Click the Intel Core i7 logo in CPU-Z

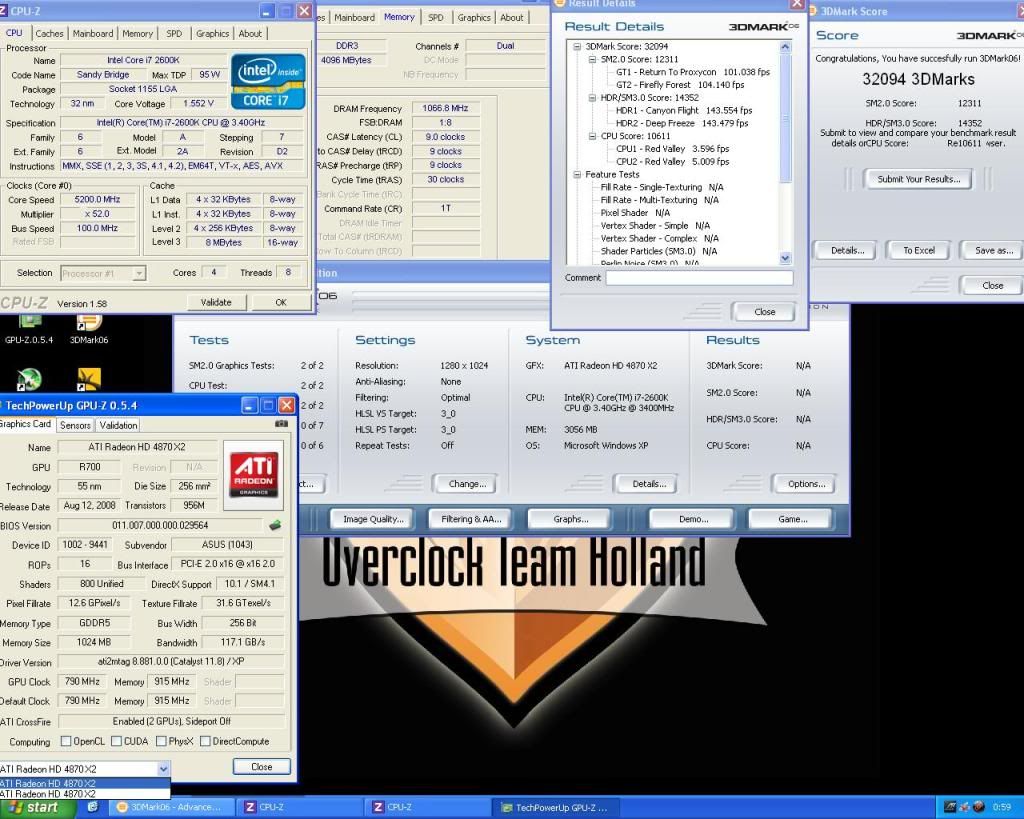pyautogui.click(x=268, y=81)
